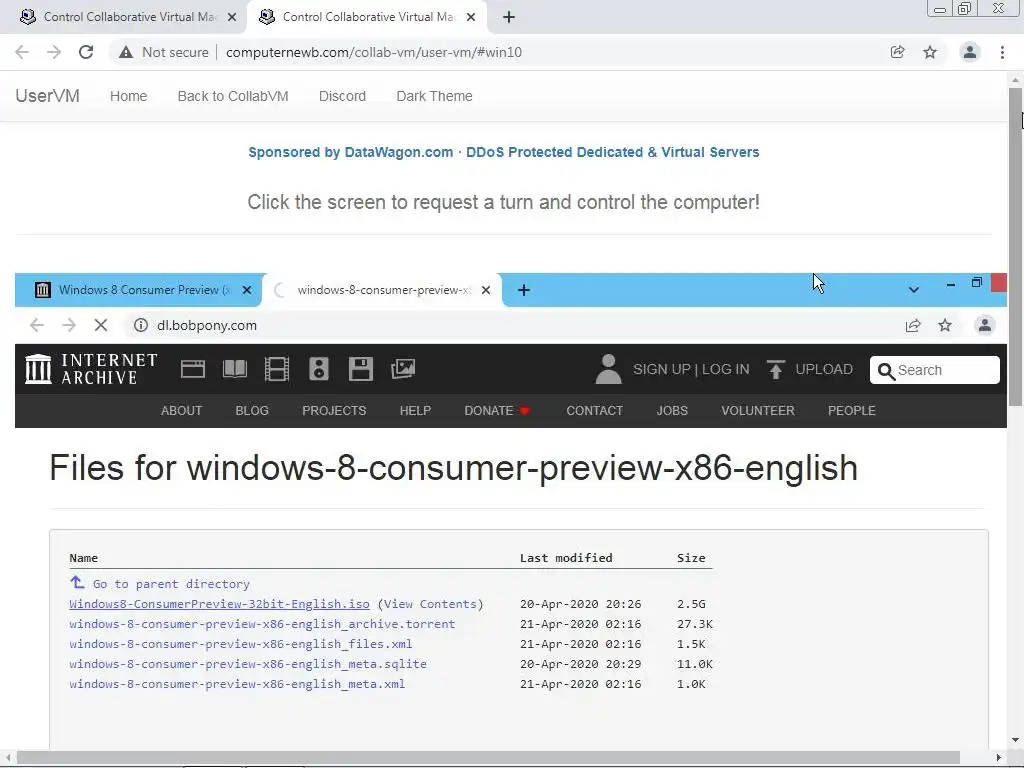Open the english_archive.torrent file
The height and width of the screenshot is (768, 1024).
(262, 624)
